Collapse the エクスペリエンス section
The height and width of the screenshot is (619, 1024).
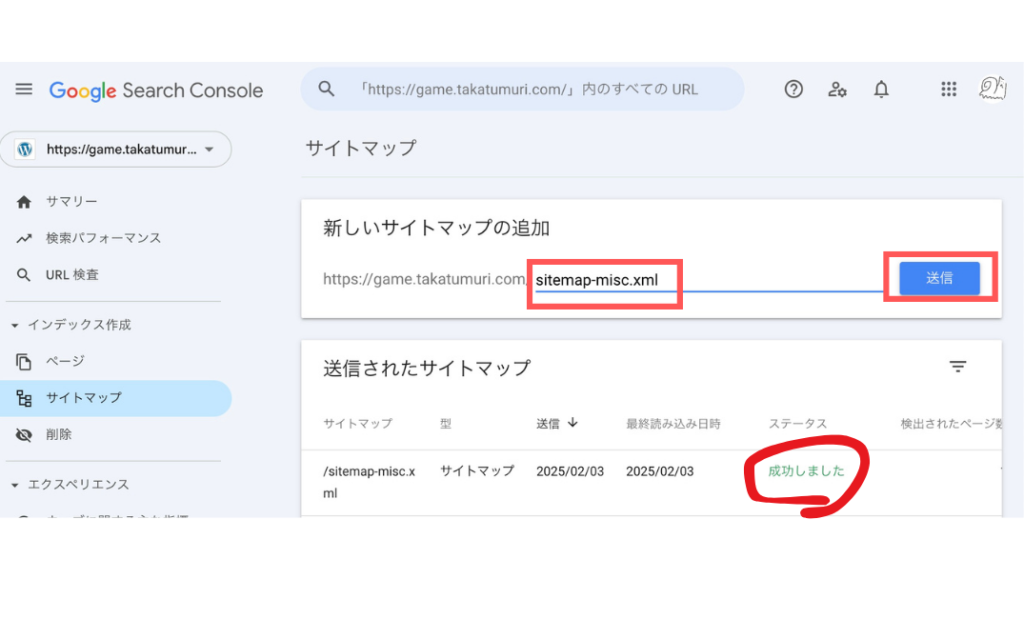click(15, 485)
